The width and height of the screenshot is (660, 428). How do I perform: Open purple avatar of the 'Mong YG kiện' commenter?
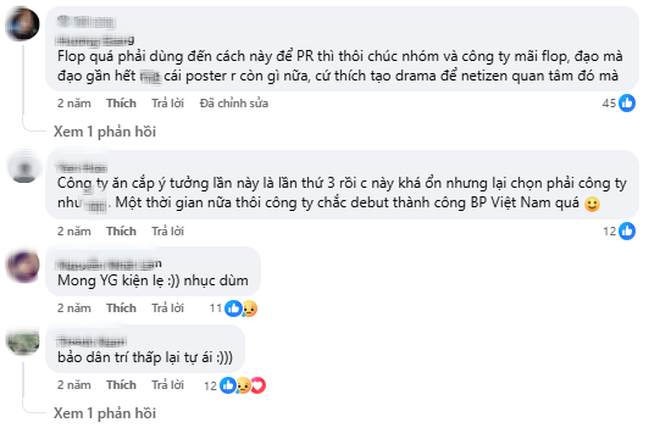pos(23,266)
